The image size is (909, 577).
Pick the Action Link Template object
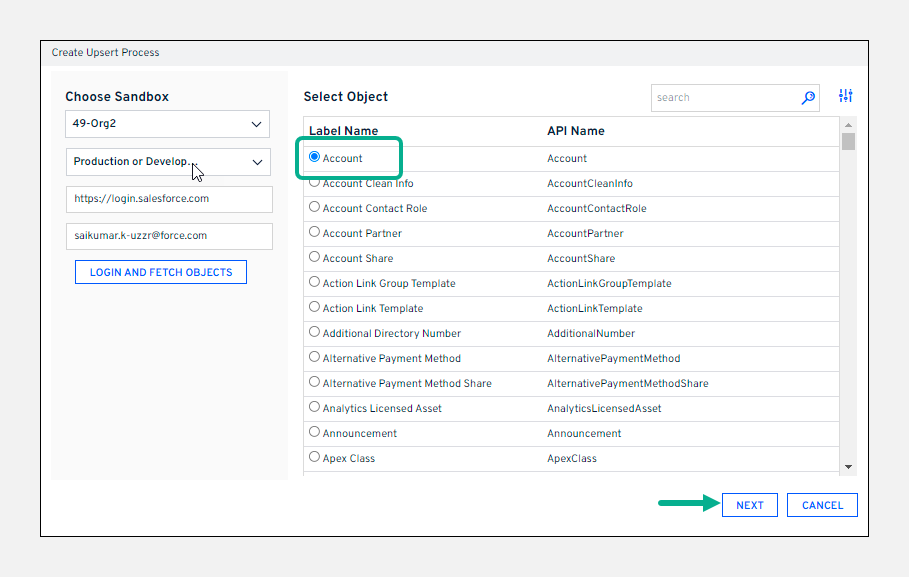click(314, 308)
